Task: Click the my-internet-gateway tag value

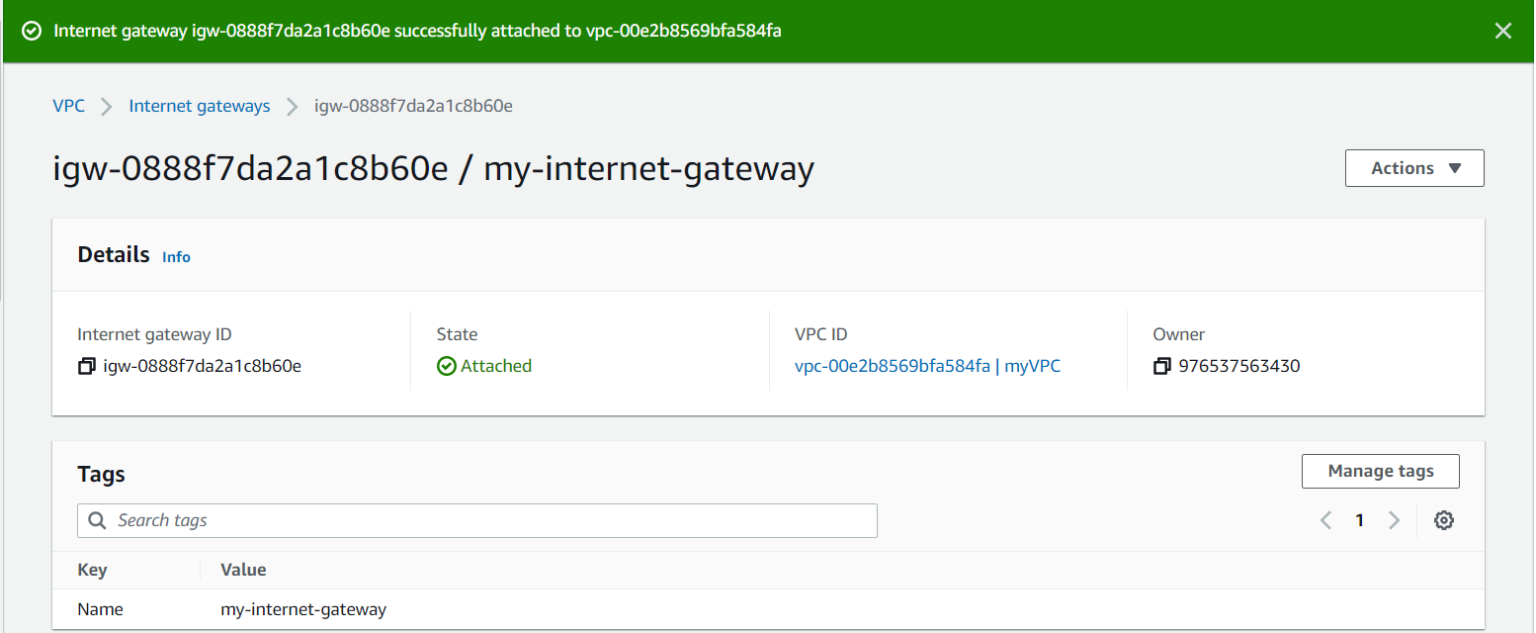Action: tap(303, 609)
